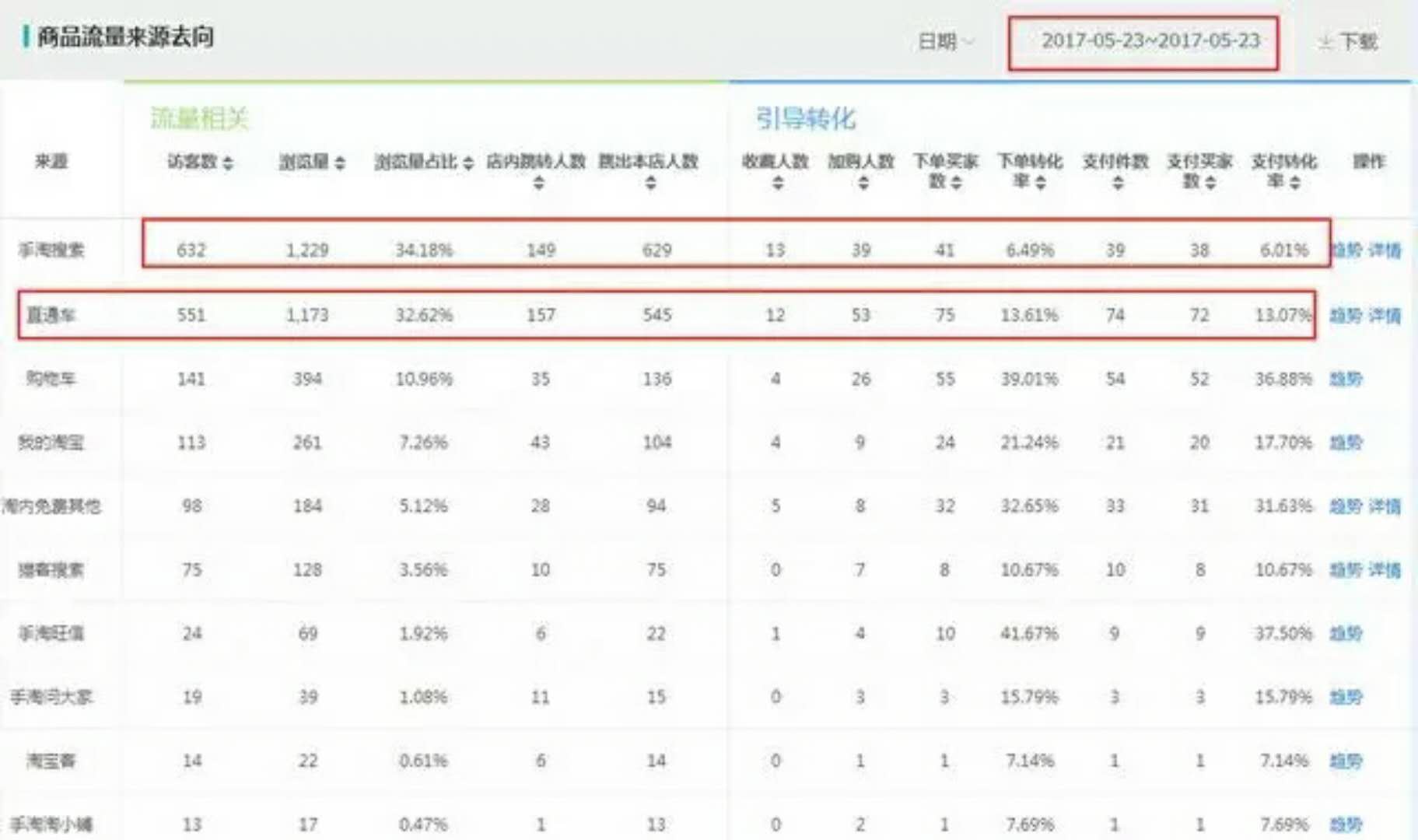1418x840 pixels.
Task: Open 详情 for the 手淘搜索 row
Action: (x=1385, y=250)
